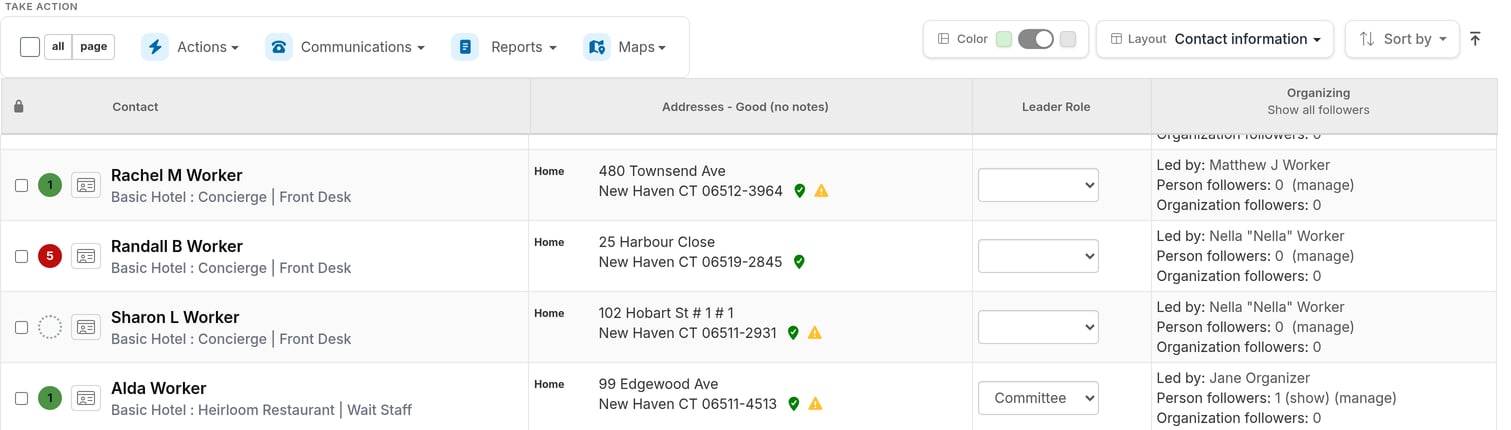Tick the checkbox for Randall B Worker
Viewport: 1511px width, 430px height.
tap(21, 256)
